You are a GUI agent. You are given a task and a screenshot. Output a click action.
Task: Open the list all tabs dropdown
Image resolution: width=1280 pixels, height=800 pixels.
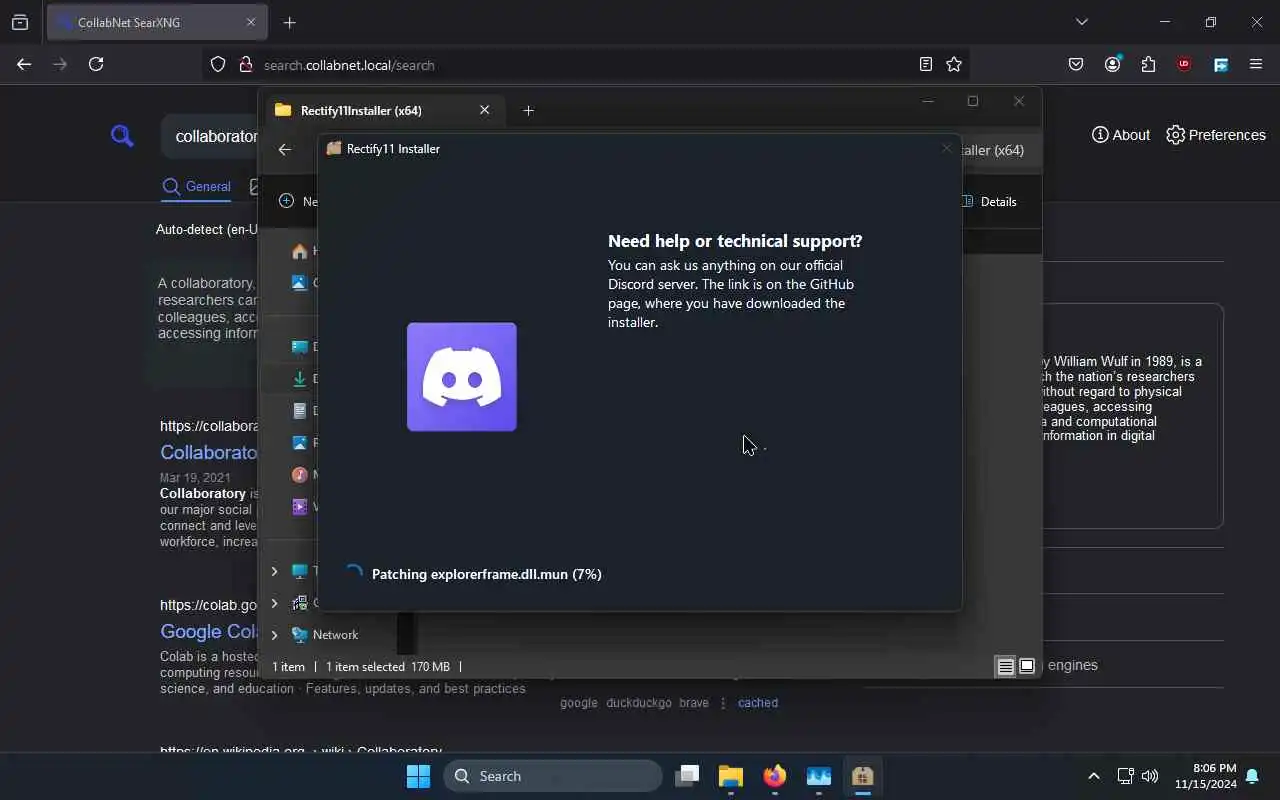[x=1081, y=22]
